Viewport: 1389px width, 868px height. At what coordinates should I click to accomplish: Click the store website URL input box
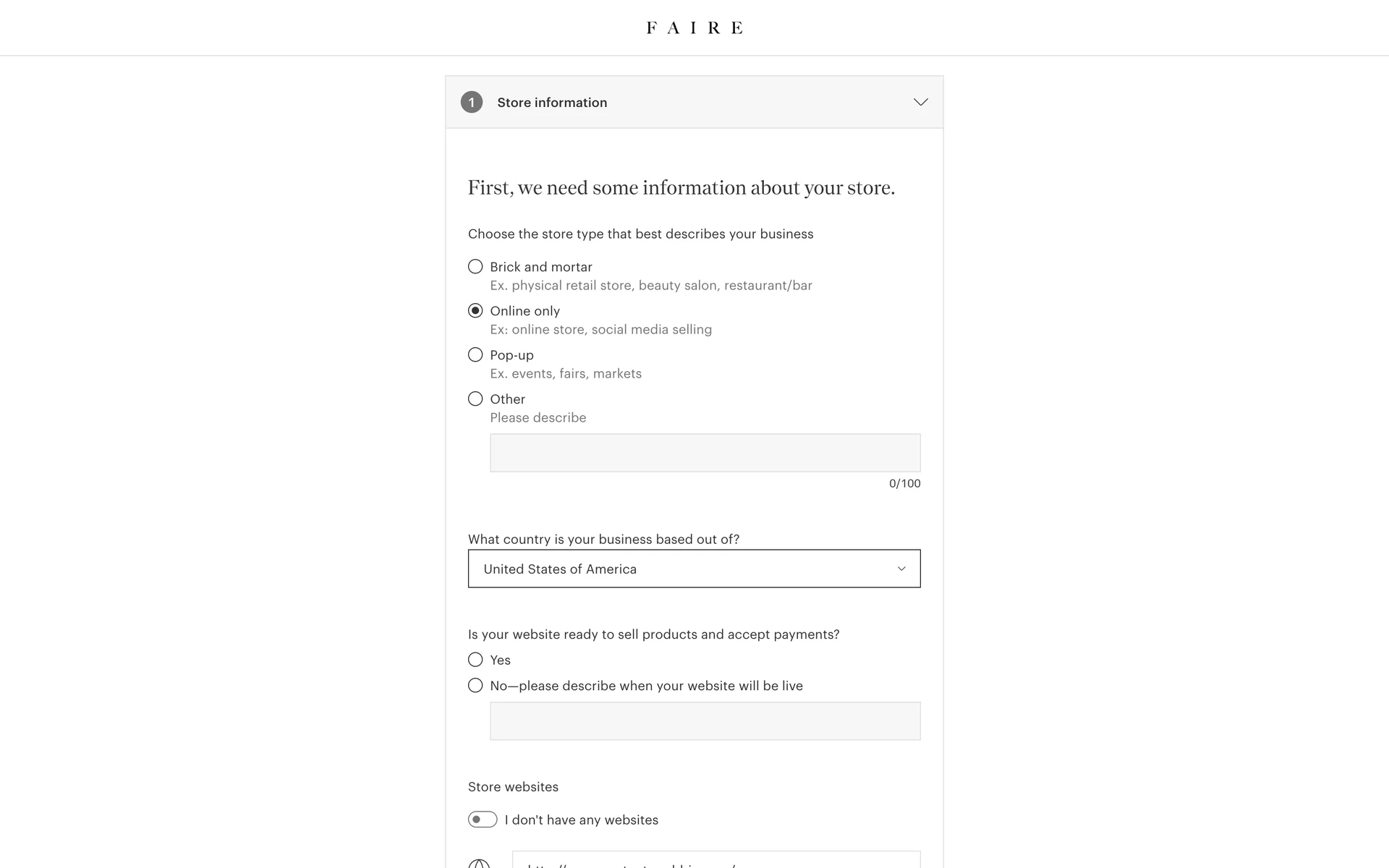pos(715,861)
